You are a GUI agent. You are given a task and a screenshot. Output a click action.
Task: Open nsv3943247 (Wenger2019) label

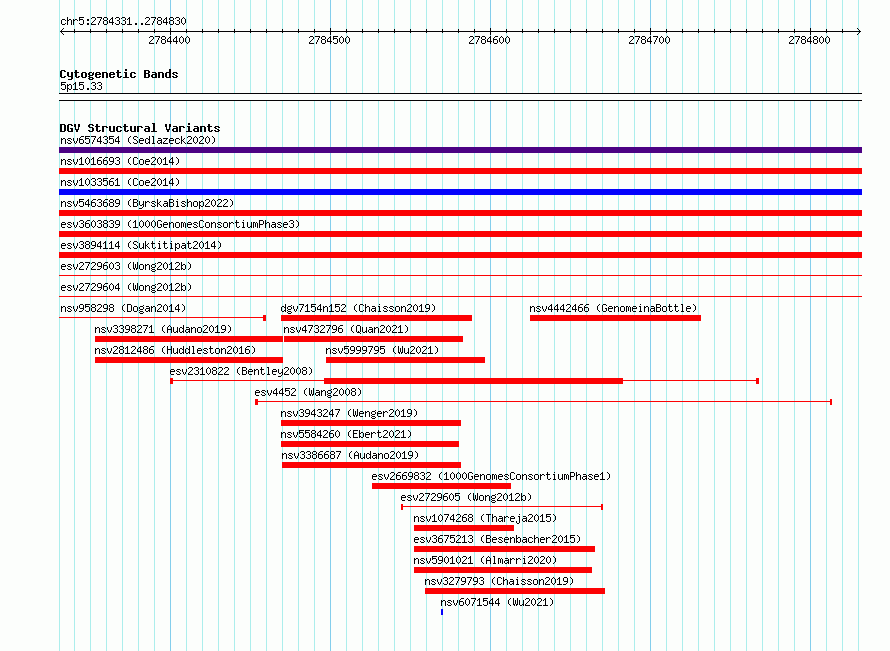click(x=349, y=413)
